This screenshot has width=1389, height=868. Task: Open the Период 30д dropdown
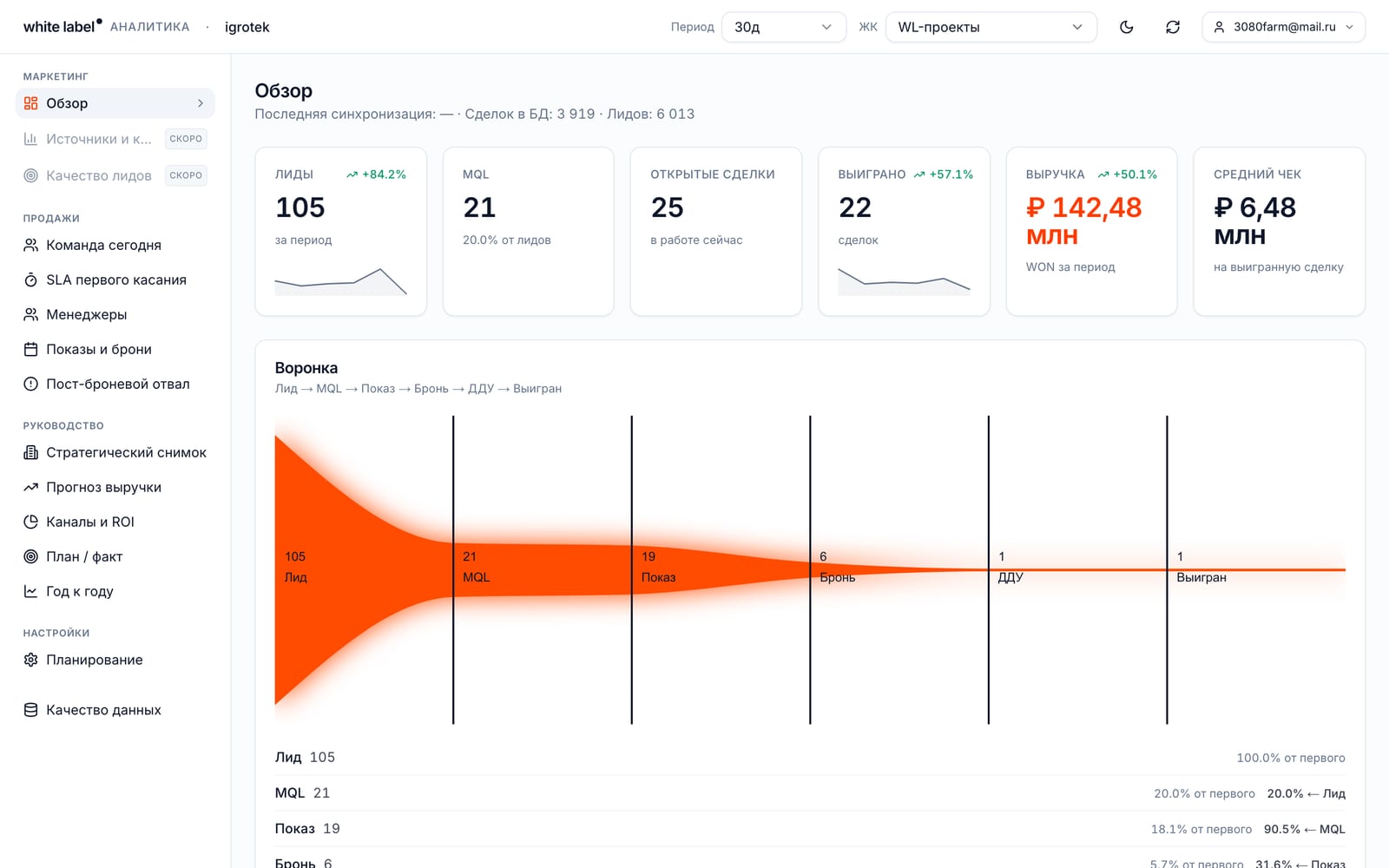[x=784, y=27]
